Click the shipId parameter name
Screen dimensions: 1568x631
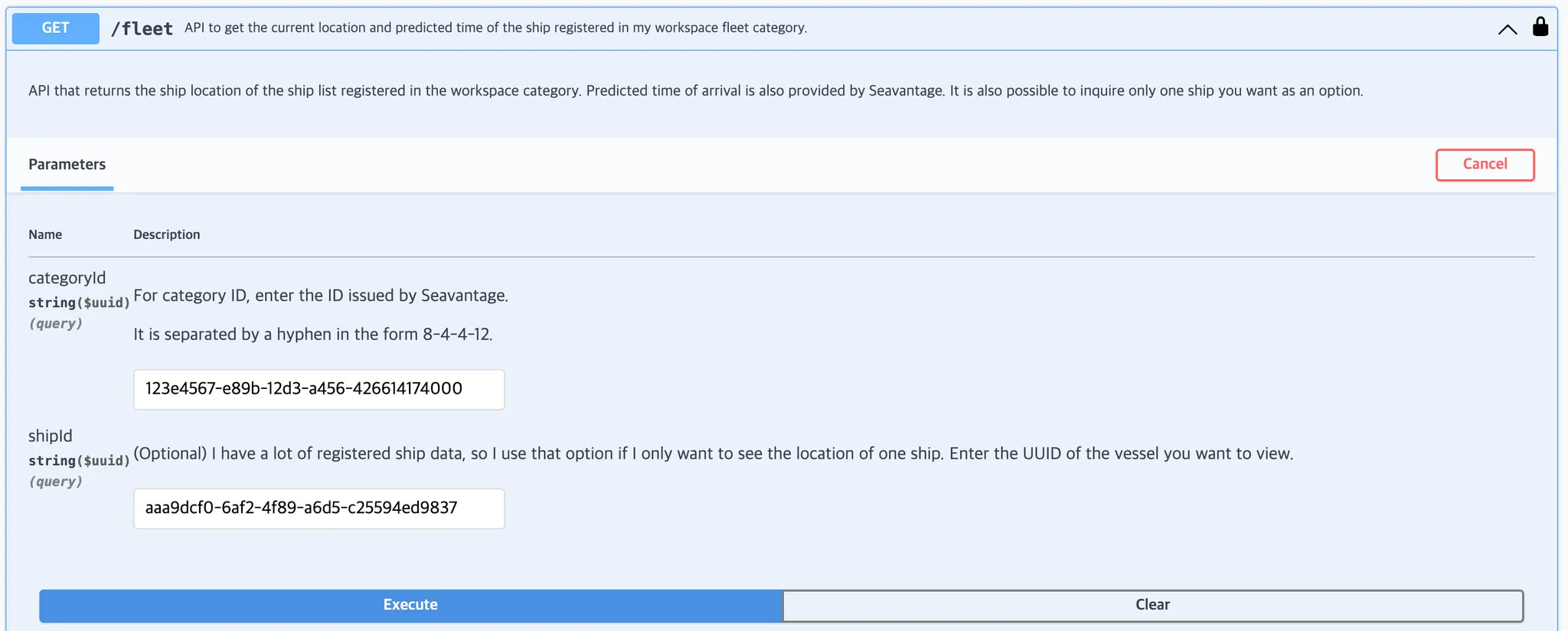click(51, 436)
